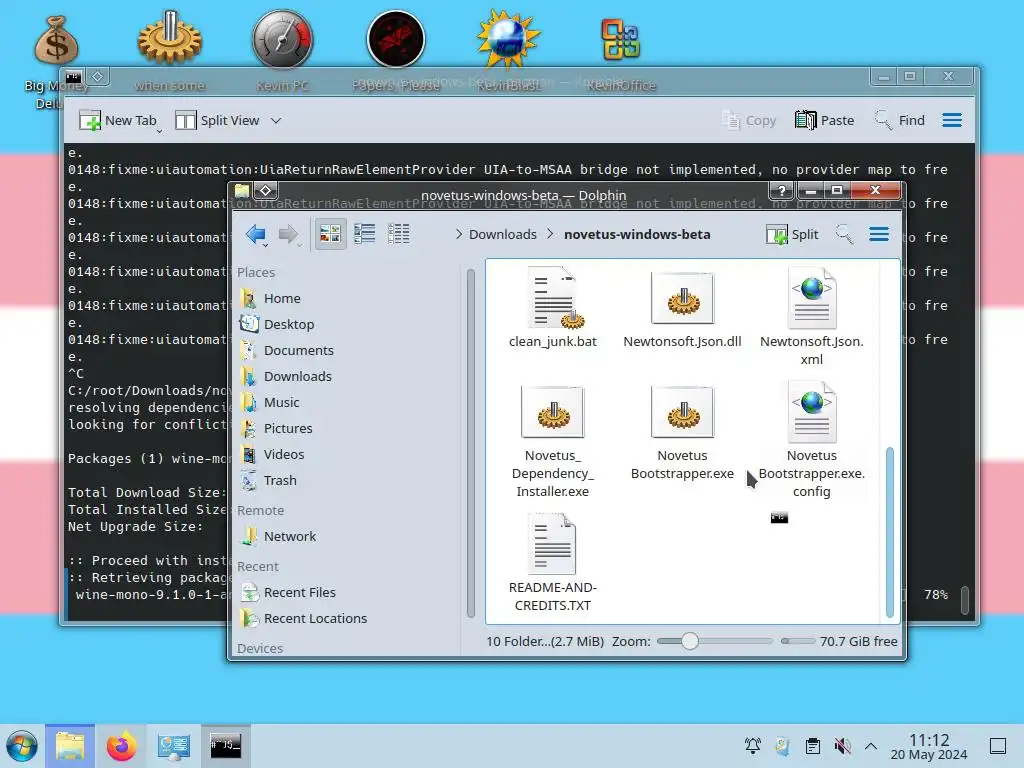The image size is (1024, 768).
Task: Launch Firefox from the taskbar
Action: tap(121, 746)
